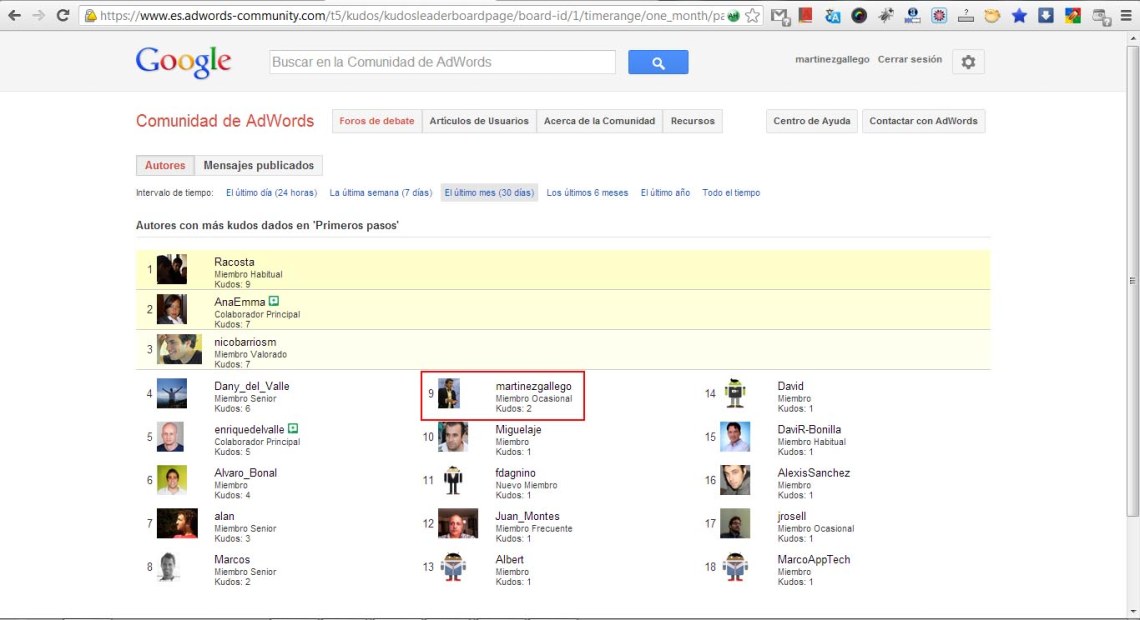The height and width of the screenshot is (620, 1140).
Task: Click the blue star extension icon
Action: pos(1018,16)
